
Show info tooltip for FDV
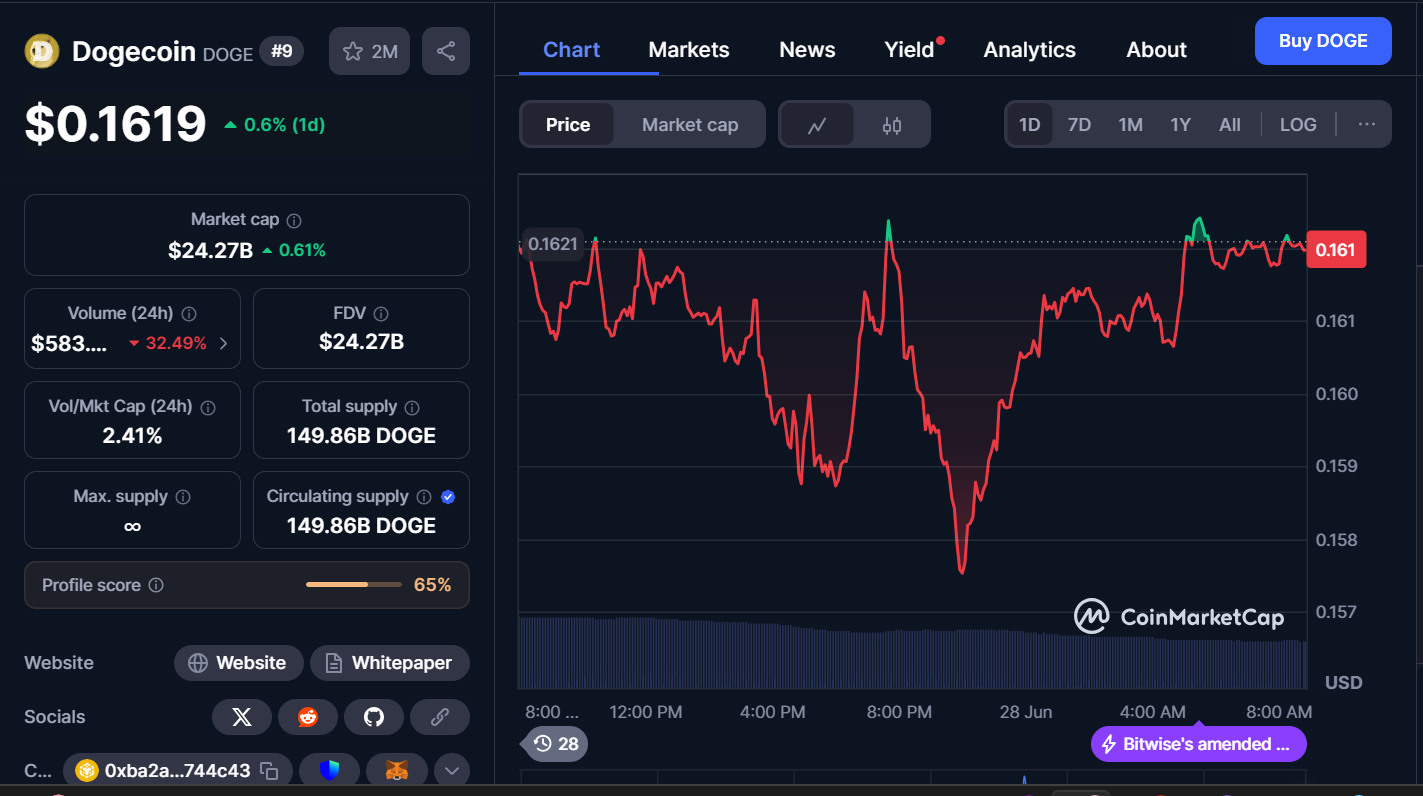[381, 314]
